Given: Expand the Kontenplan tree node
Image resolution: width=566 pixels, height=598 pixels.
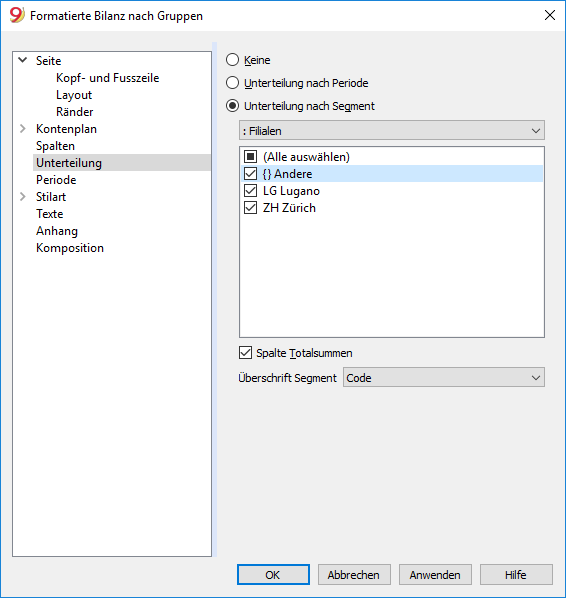Looking at the screenshot, I should [23, 129].
